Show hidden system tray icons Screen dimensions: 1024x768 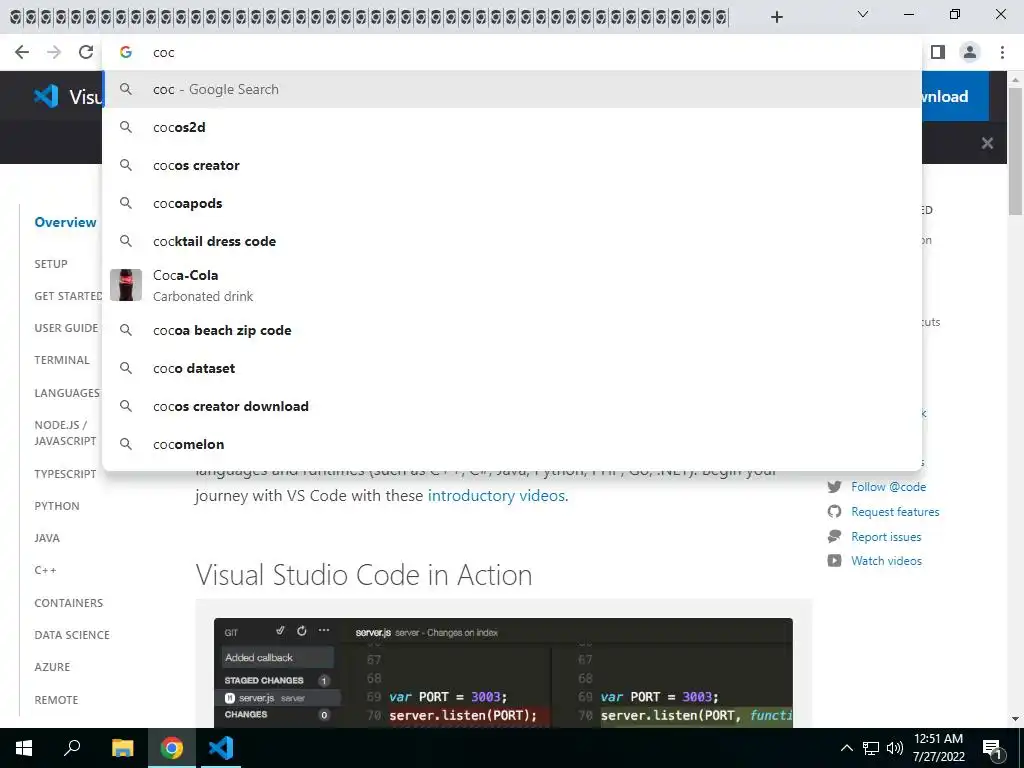[x=846, y=748]
